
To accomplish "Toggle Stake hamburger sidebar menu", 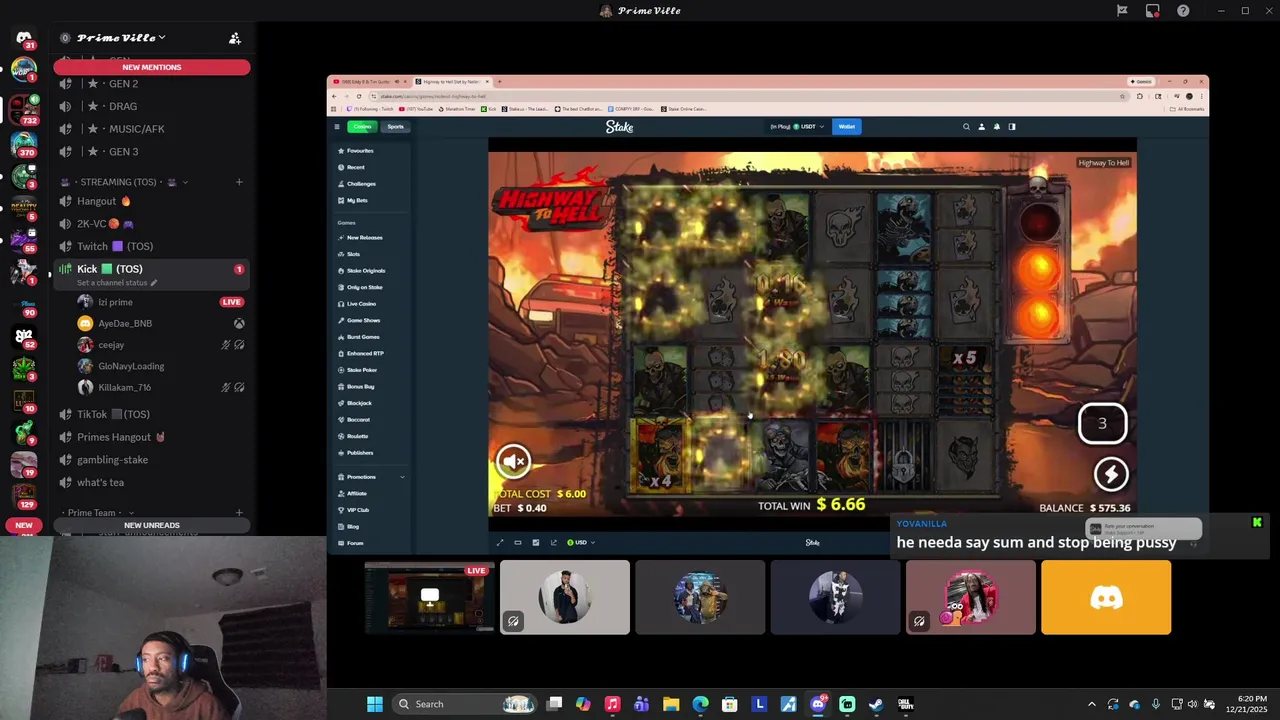I will pyautogui.click(x=337, y=127).
